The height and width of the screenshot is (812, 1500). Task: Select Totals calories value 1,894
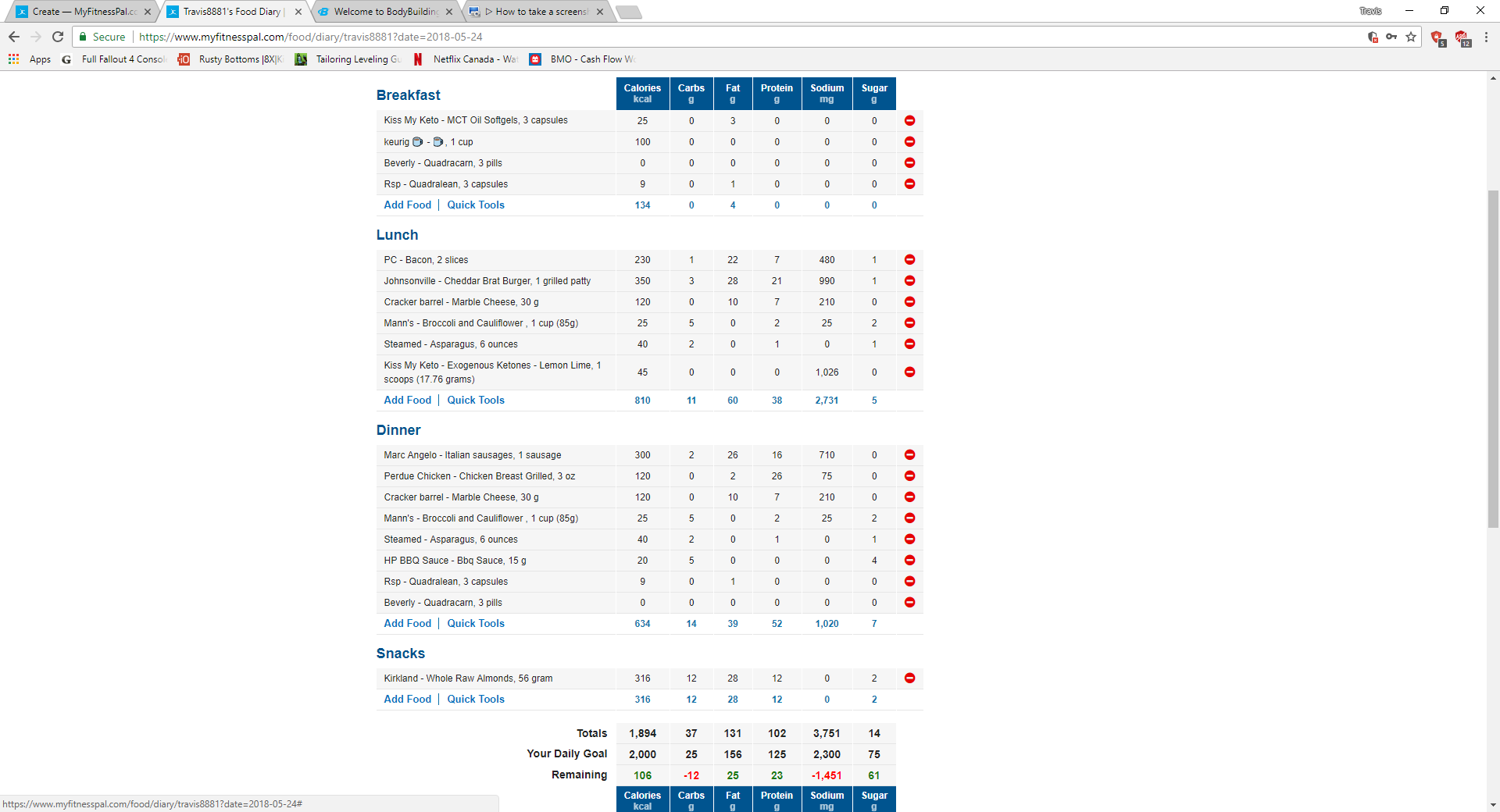(642, 733)
